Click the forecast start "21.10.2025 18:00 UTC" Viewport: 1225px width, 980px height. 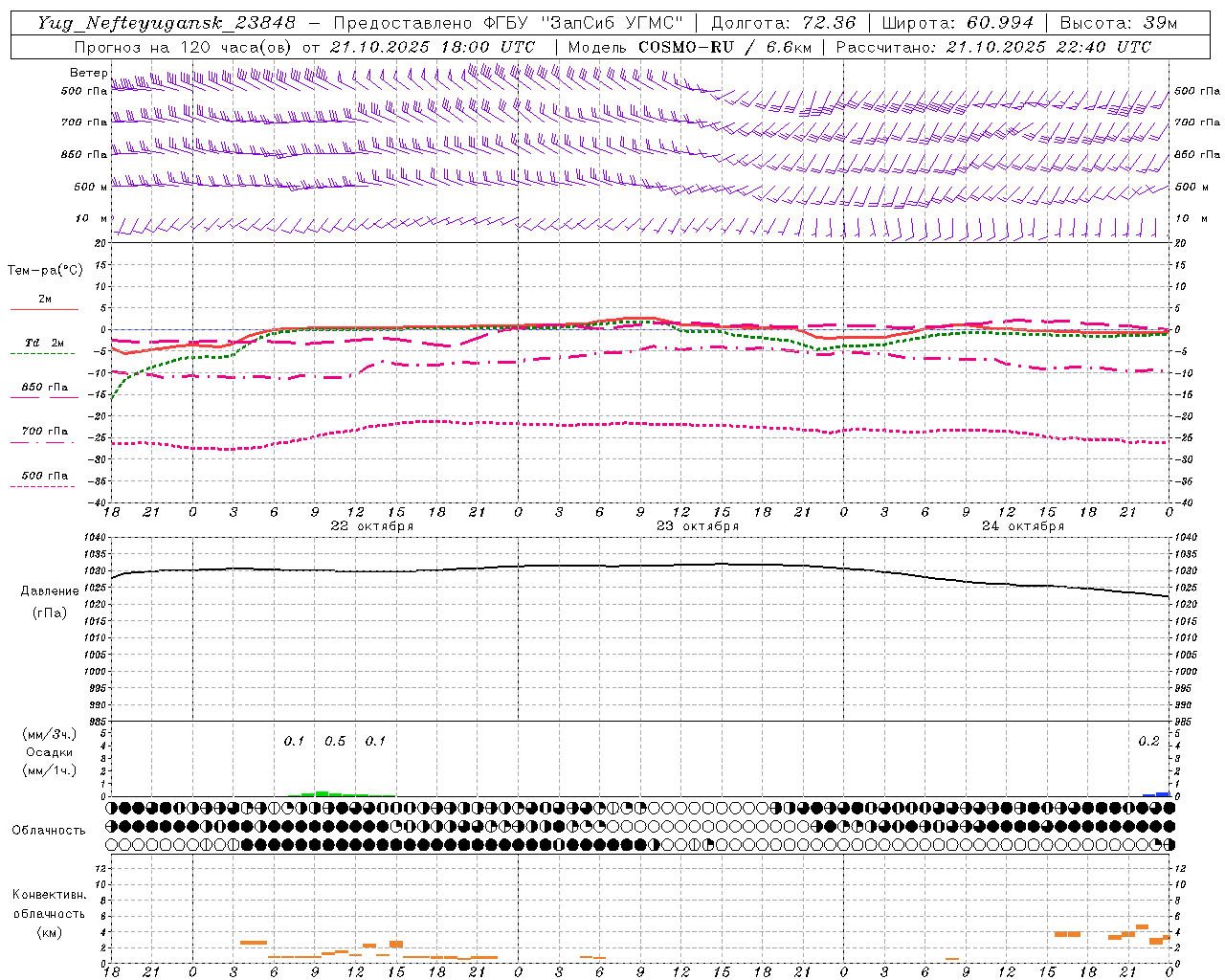432,47
